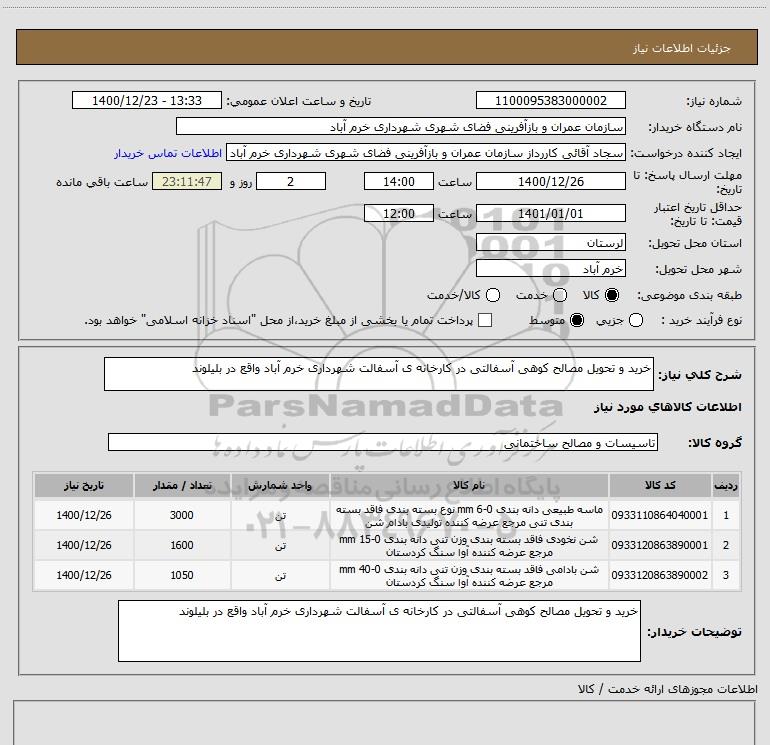
Task: Select item code 0933110864040001 in the table
Action: 660,515
